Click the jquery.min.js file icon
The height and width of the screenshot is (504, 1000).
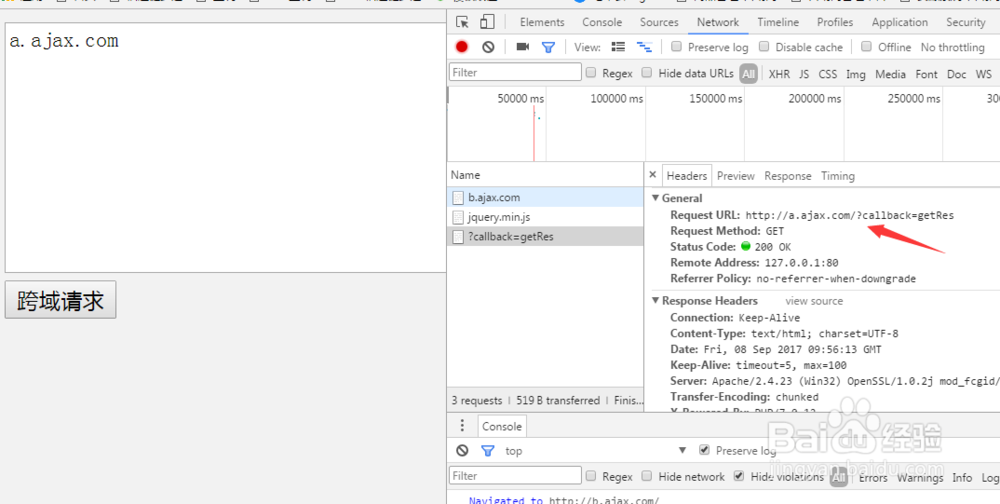coord(458,217)
